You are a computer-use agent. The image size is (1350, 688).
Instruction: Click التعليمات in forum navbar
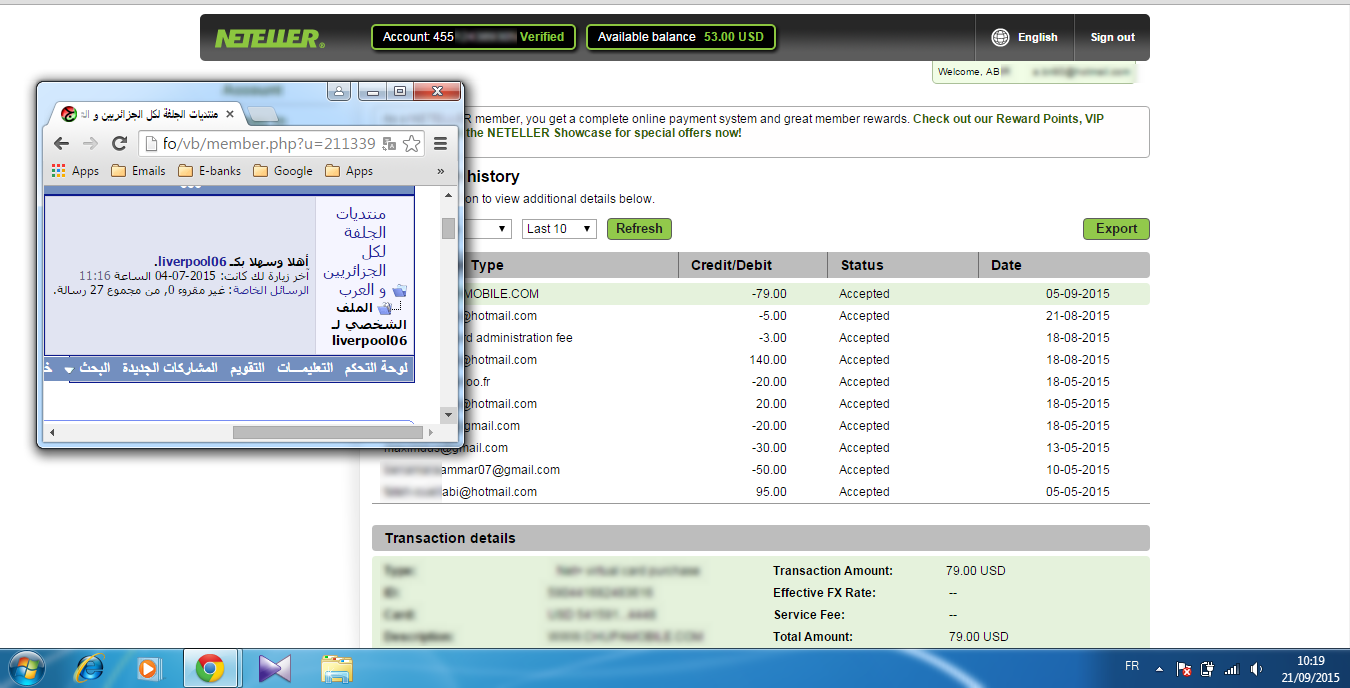coord(304,368)
